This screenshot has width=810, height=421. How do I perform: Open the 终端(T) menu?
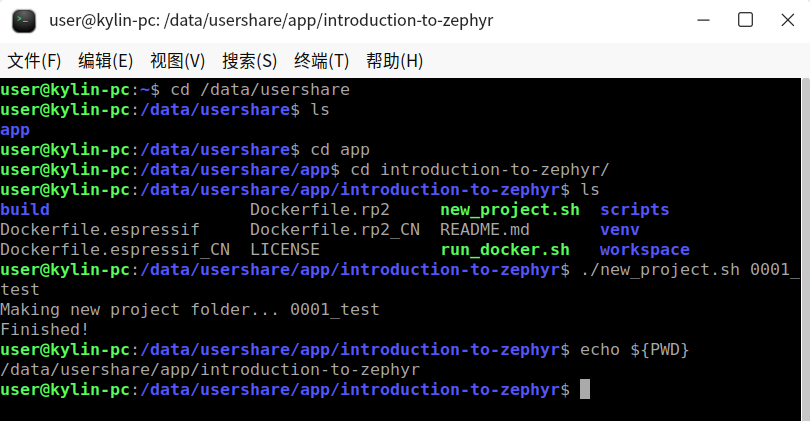pyautogui.click(x=321, y=61)
